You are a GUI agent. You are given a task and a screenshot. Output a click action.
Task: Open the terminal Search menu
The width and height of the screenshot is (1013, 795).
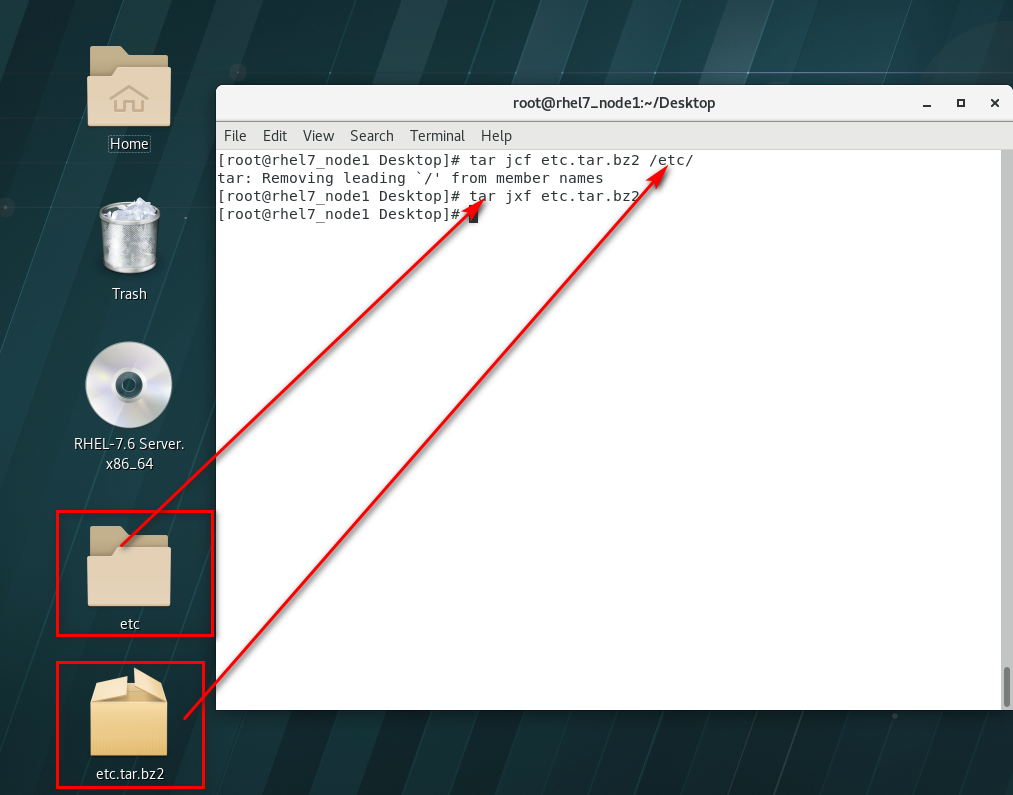pos(371,136)
